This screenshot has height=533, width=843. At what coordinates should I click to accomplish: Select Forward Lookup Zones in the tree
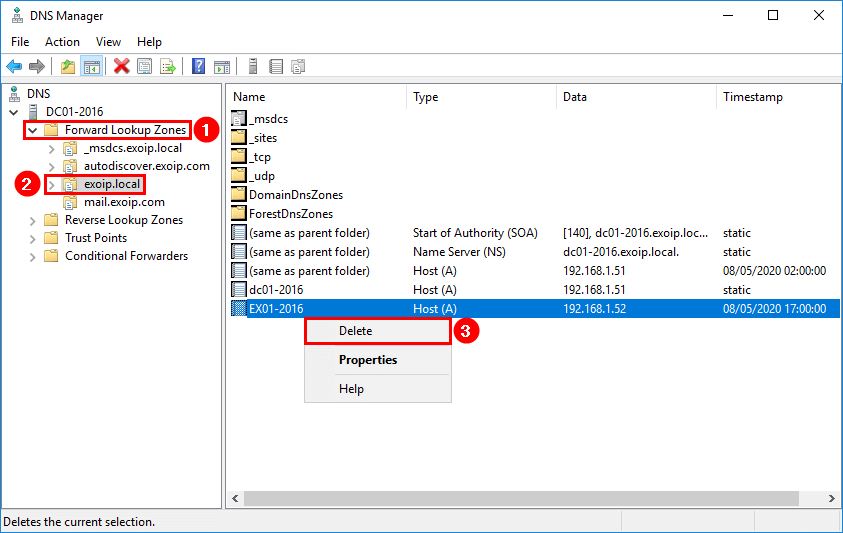click(125, 130)
